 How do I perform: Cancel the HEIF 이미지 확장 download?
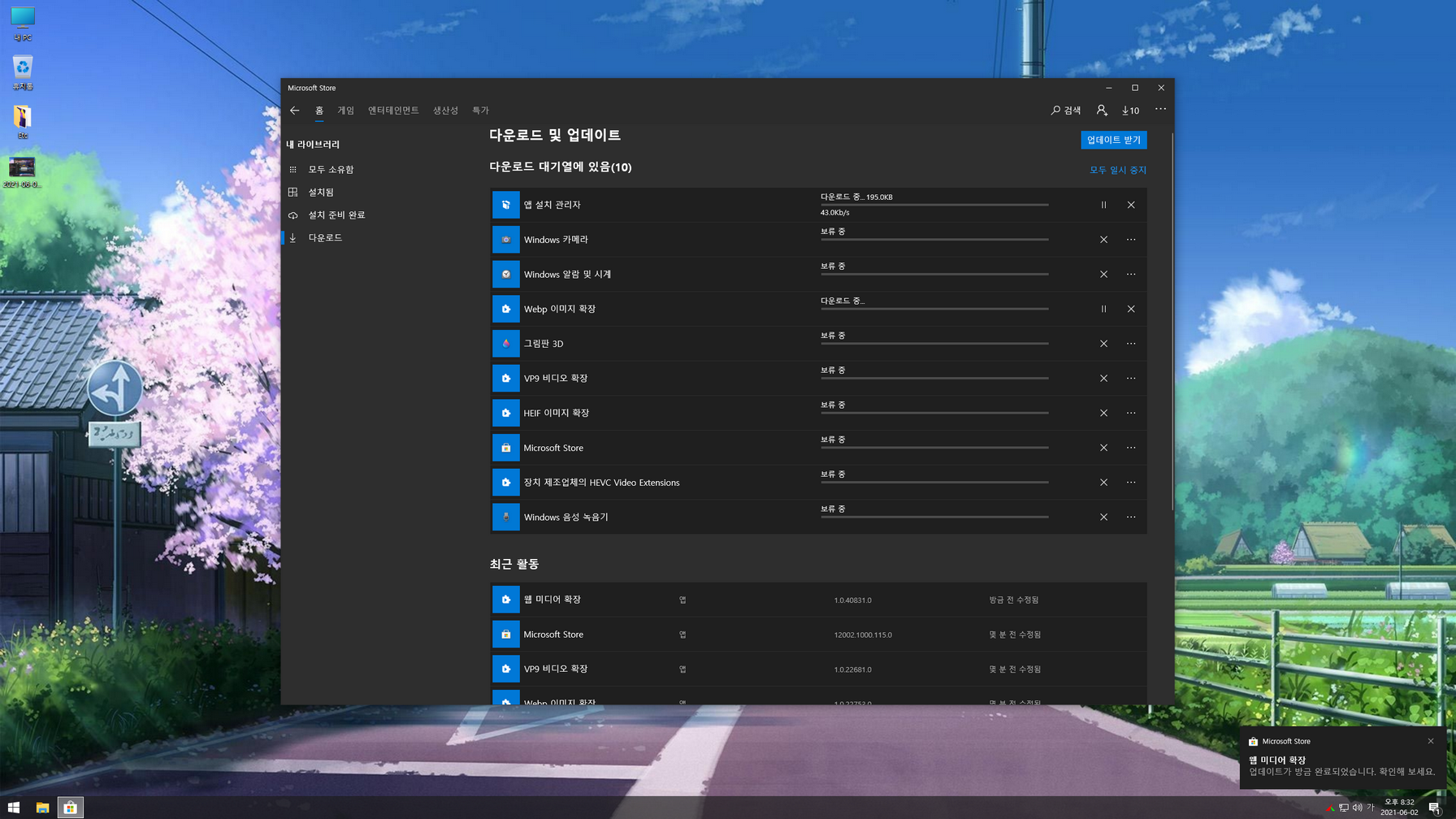pos(1103,413)
